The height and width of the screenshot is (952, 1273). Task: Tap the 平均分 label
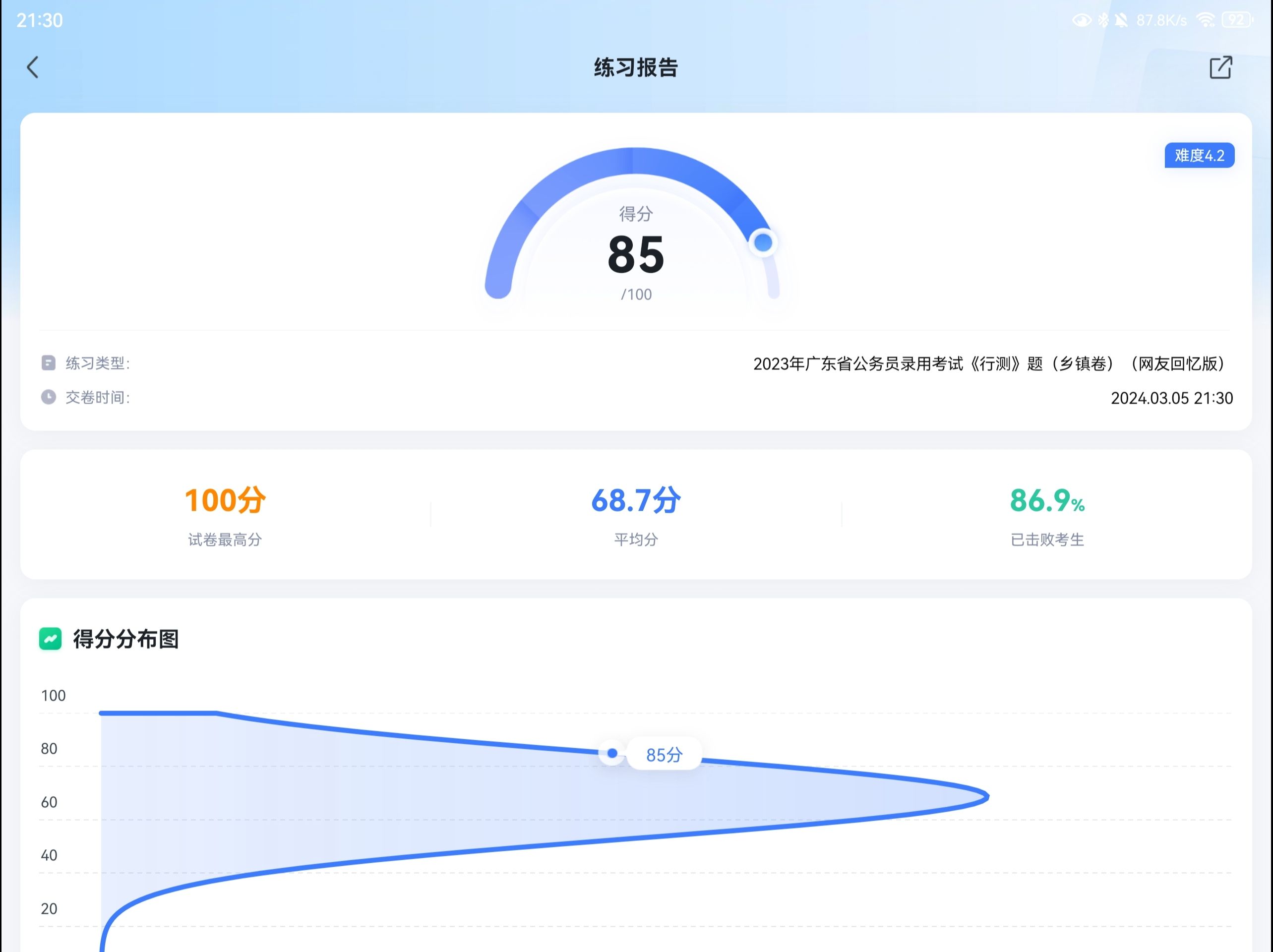(636, 539)
